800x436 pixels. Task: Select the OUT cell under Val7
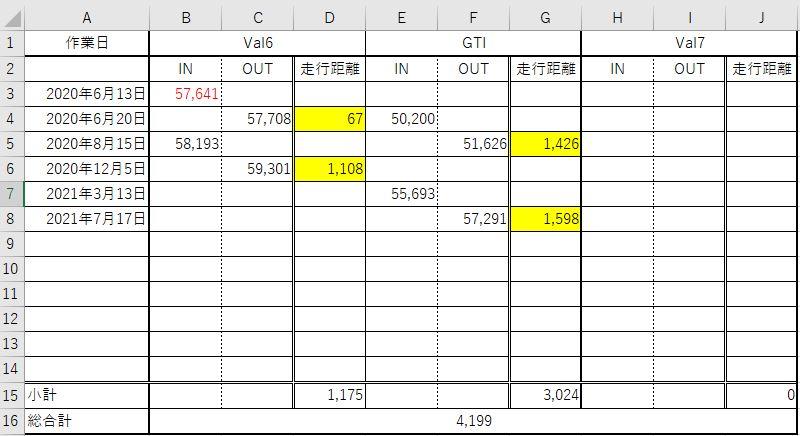689,68
